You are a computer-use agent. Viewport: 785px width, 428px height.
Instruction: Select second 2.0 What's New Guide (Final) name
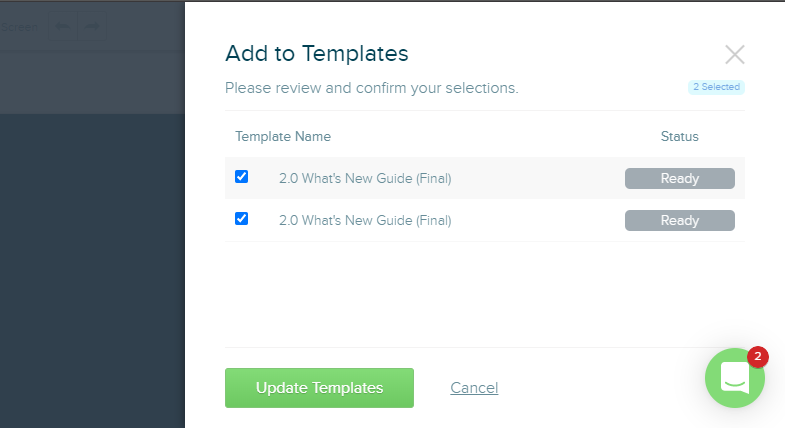point(365,220)
